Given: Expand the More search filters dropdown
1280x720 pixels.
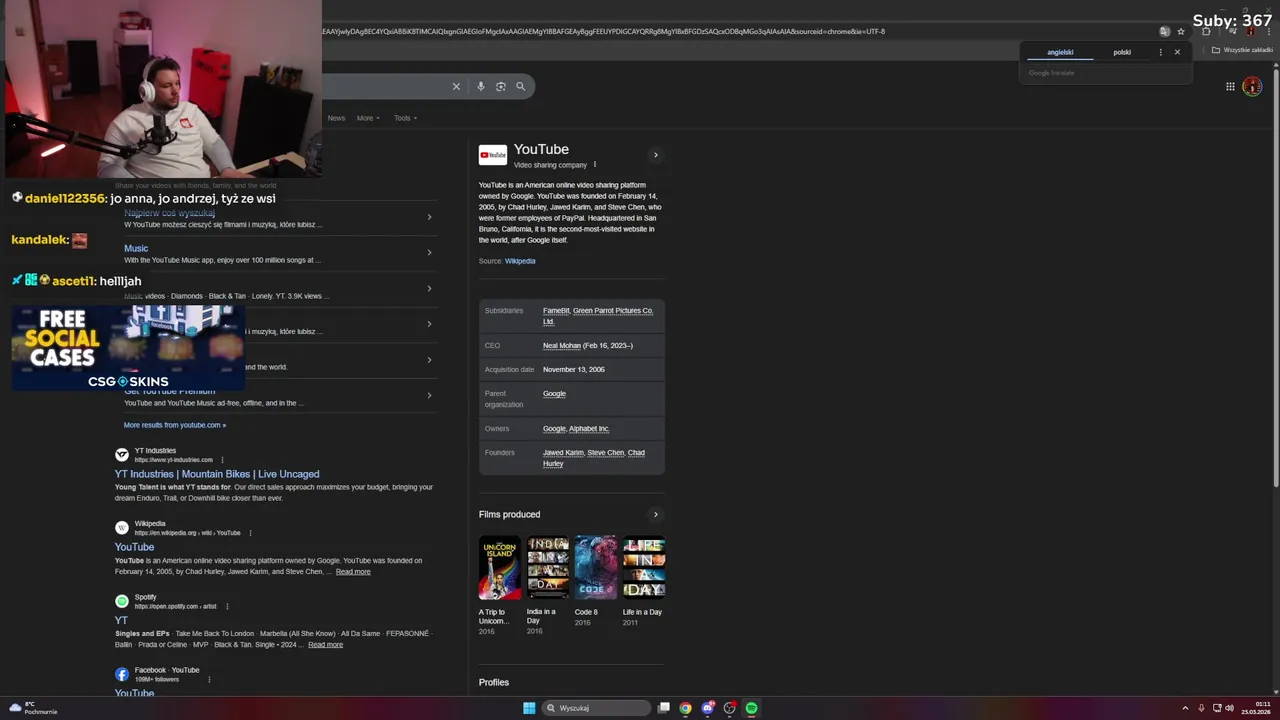Looking at the screenshot, I should (x=368, y=118).
